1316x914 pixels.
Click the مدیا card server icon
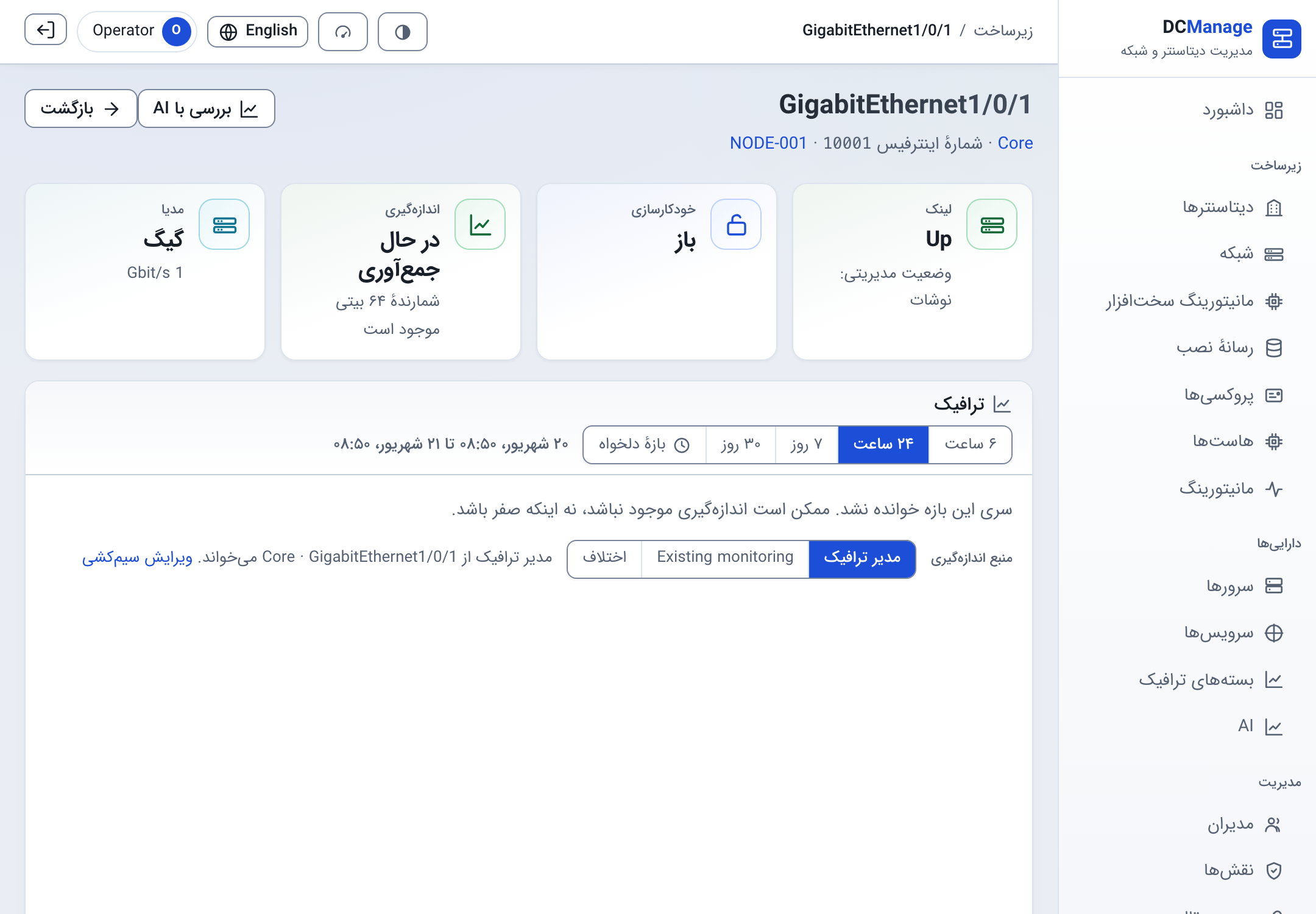coord(224,224)
